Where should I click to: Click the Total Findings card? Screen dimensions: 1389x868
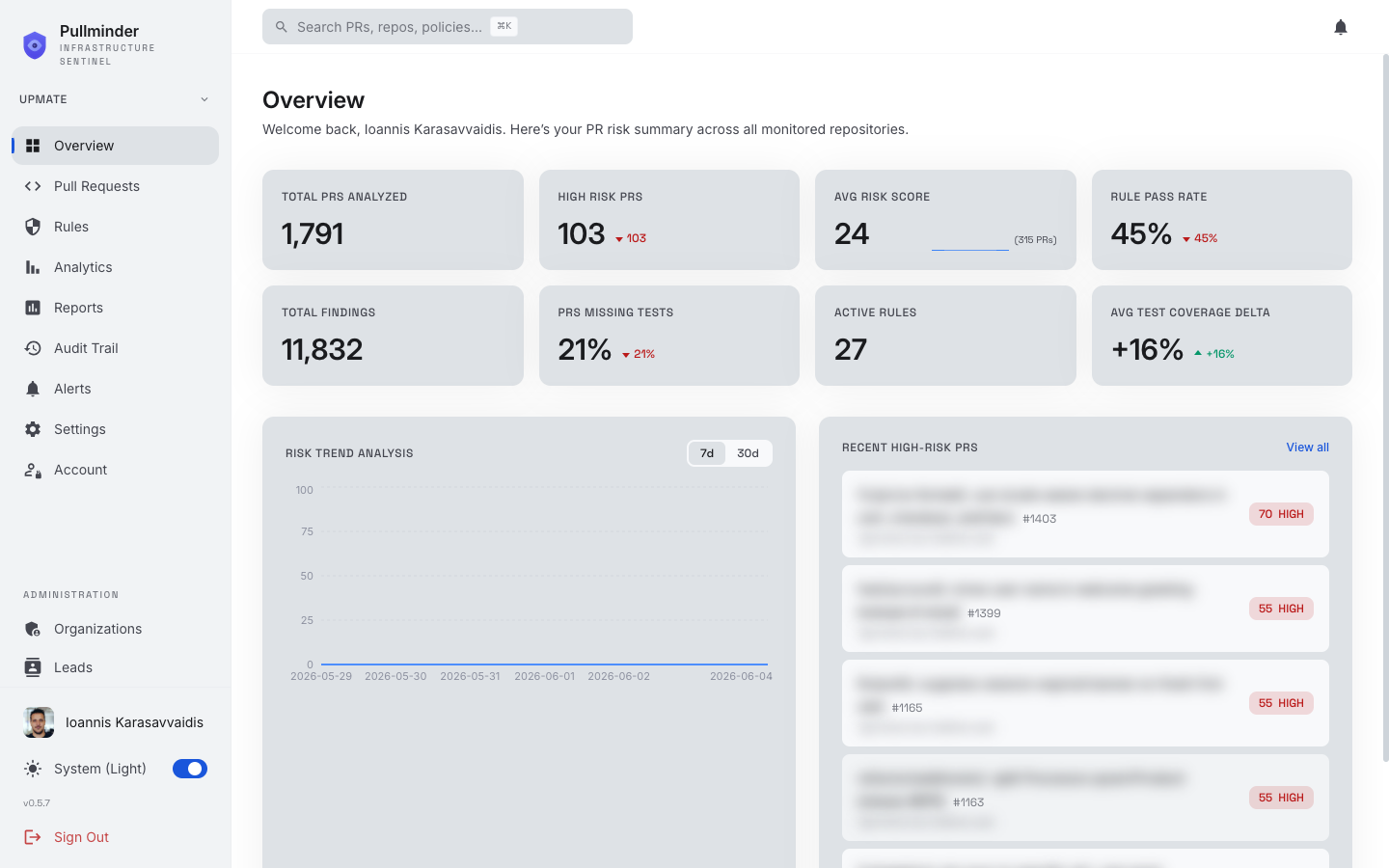[x=393, y=336]
